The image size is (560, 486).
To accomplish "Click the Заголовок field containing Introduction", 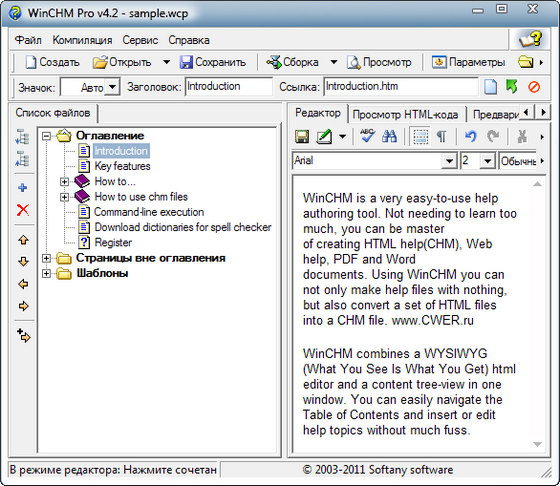I will pyautogui.click(x=229, y=87).
